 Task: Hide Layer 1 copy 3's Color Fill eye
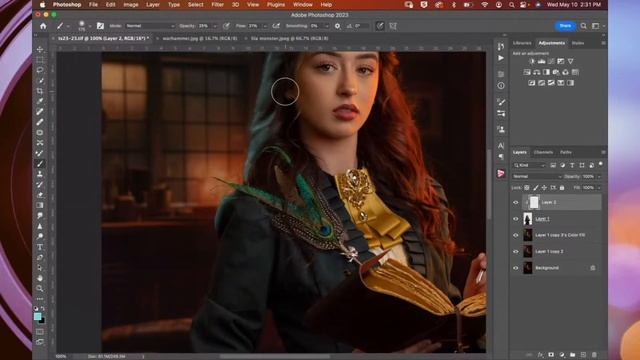click(x=516, y=235)
